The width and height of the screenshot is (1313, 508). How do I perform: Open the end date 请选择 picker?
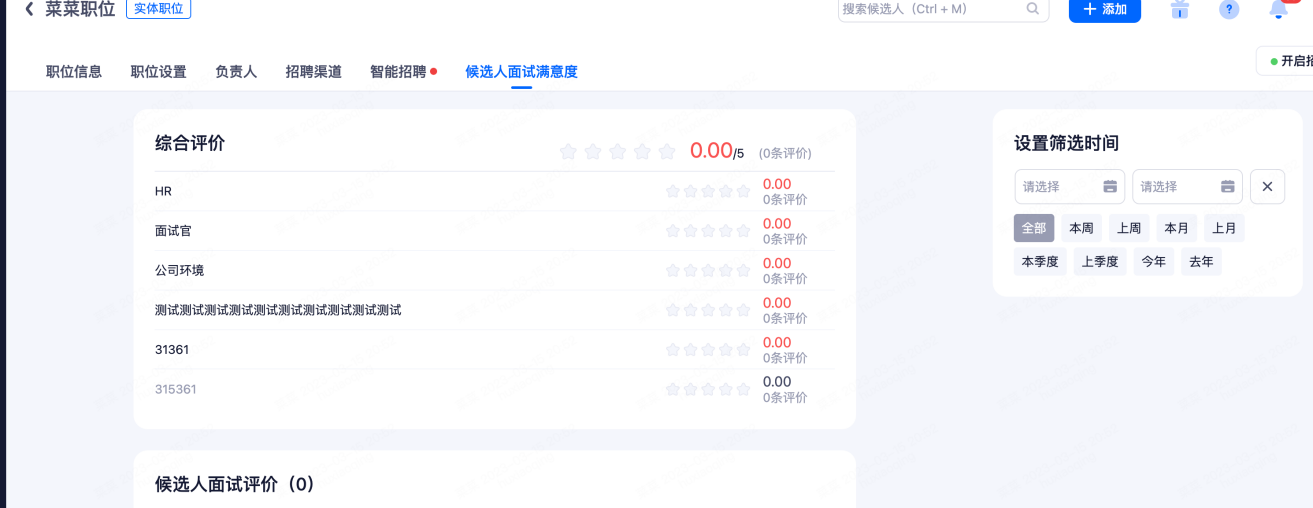1176,187
